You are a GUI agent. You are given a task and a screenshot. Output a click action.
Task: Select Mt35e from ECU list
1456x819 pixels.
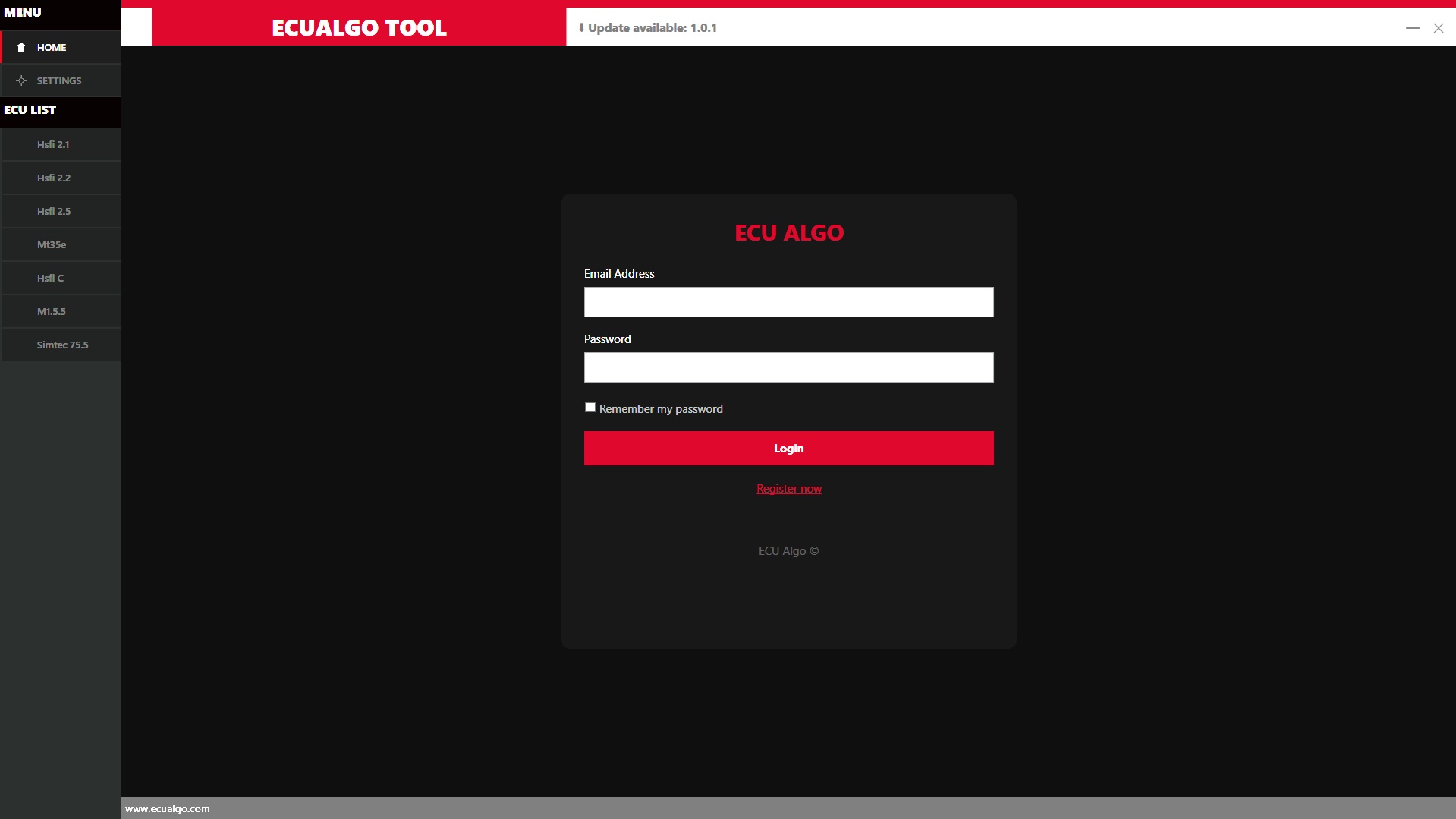61,244
